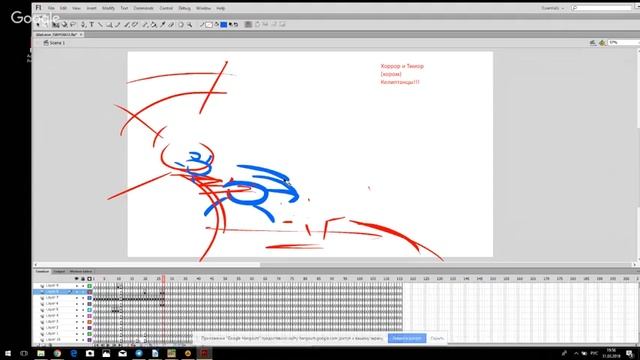Open the Commands menu
640x360 pixels.
pyautogui.click(x=144, y=8)
